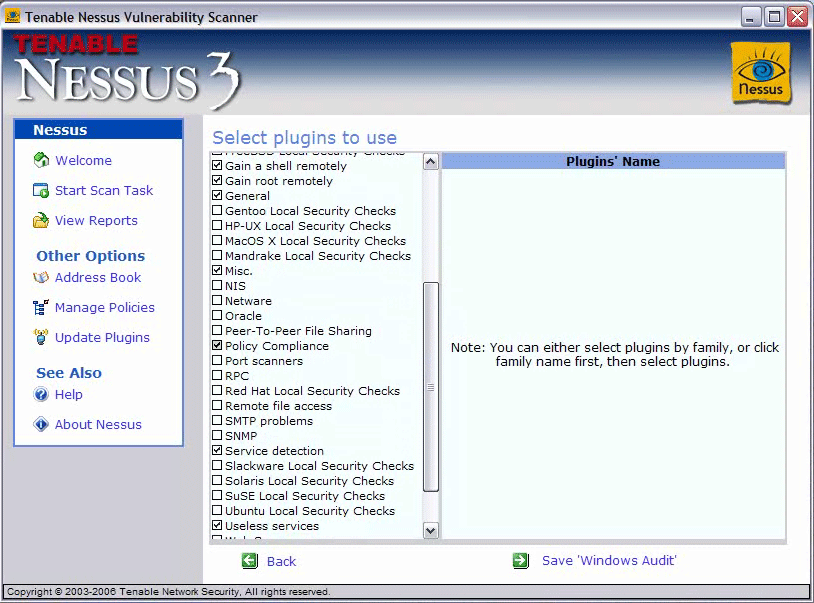
Task: Click the Nessus eye logo badge
Action: (x=761, y=73)
